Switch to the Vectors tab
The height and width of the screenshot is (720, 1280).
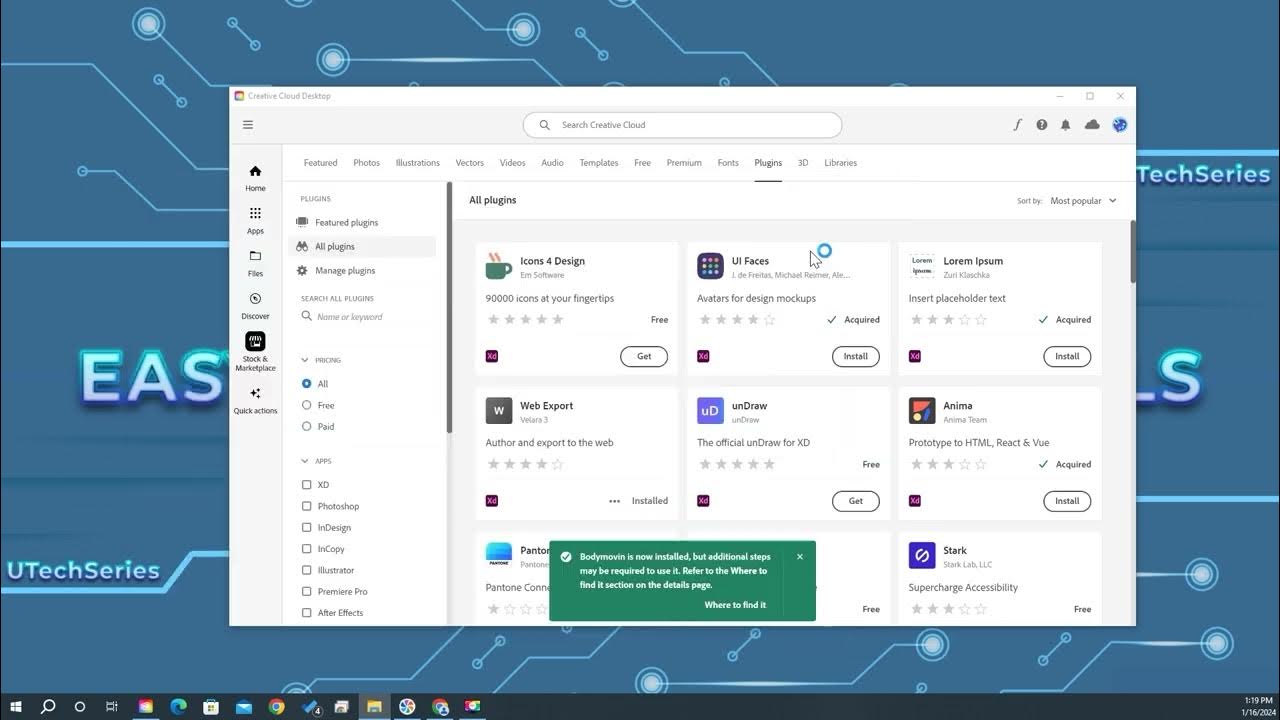click(470, 163)
